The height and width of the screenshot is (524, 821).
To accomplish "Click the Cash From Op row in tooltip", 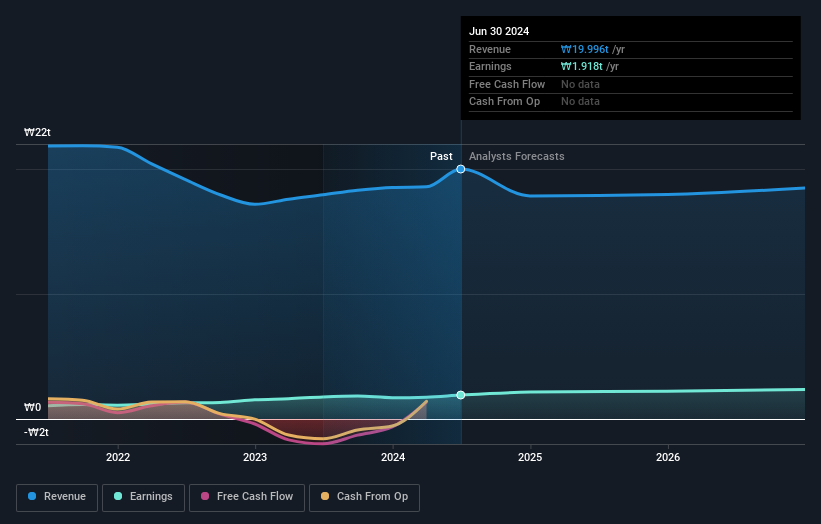I will click(x=630, y=102).
